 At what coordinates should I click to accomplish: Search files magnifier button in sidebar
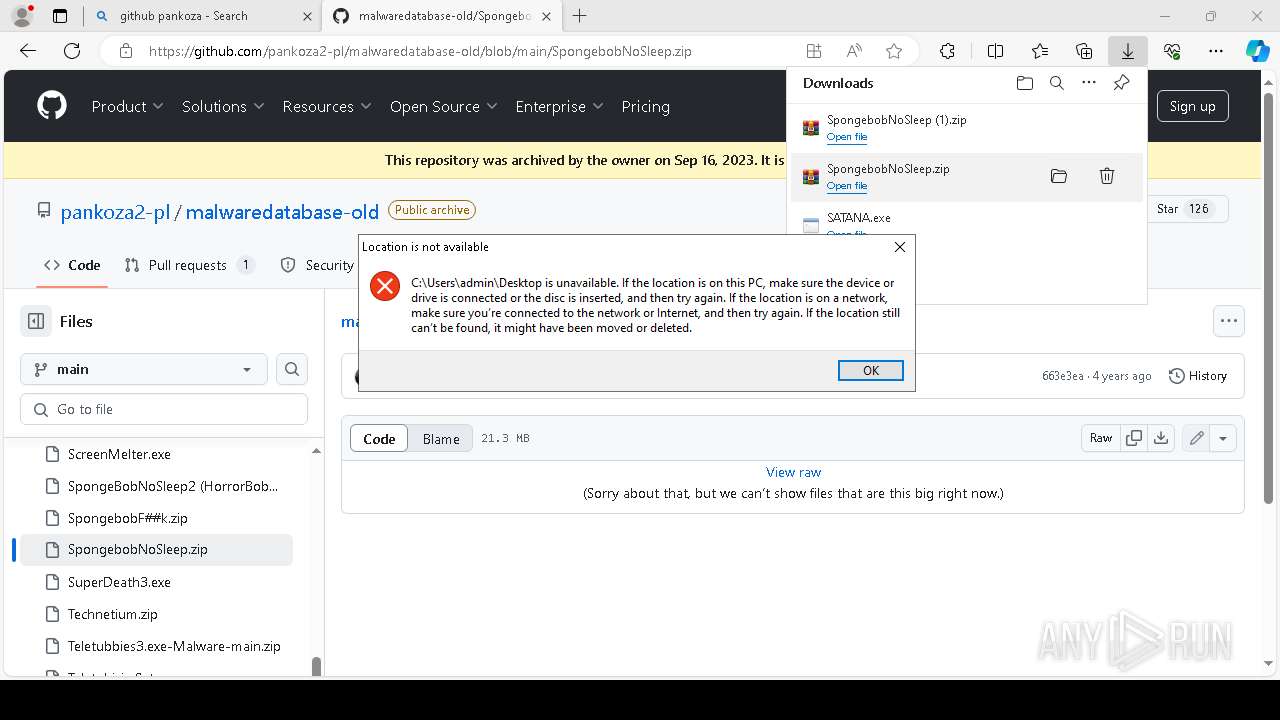coord(292,369)
